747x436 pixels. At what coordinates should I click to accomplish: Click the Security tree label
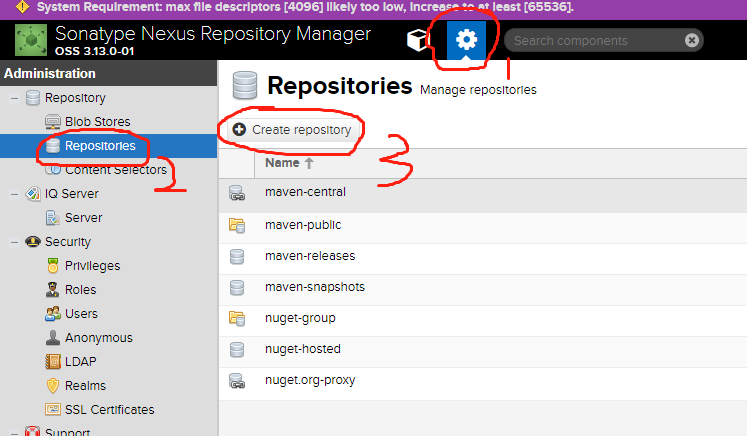tap(68, 242)
